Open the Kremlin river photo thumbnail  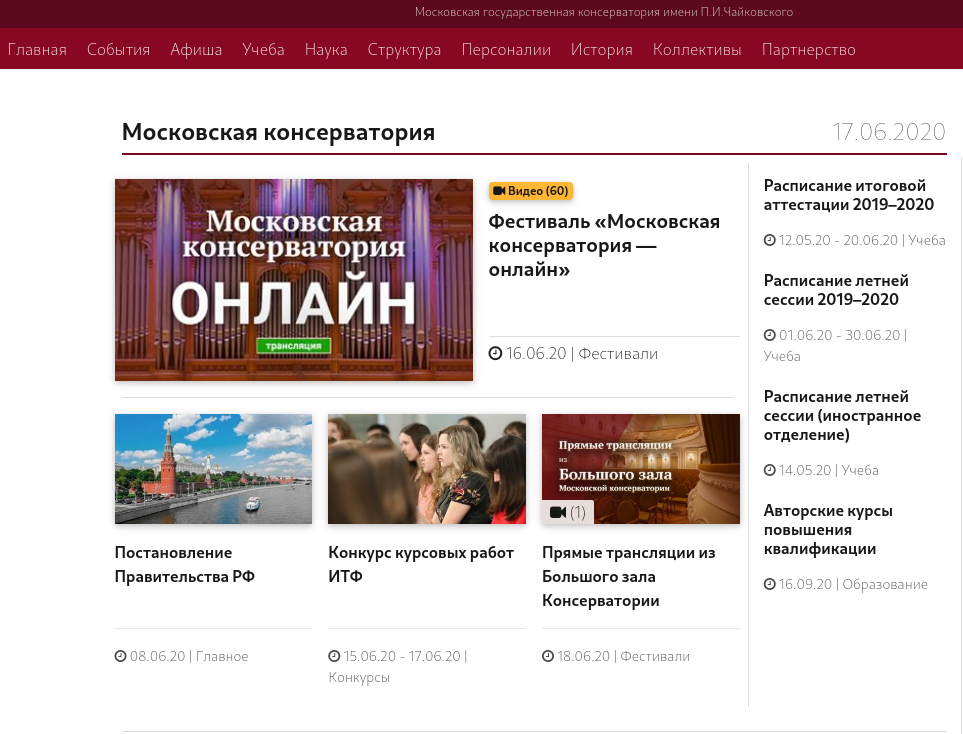click(213, 469)
